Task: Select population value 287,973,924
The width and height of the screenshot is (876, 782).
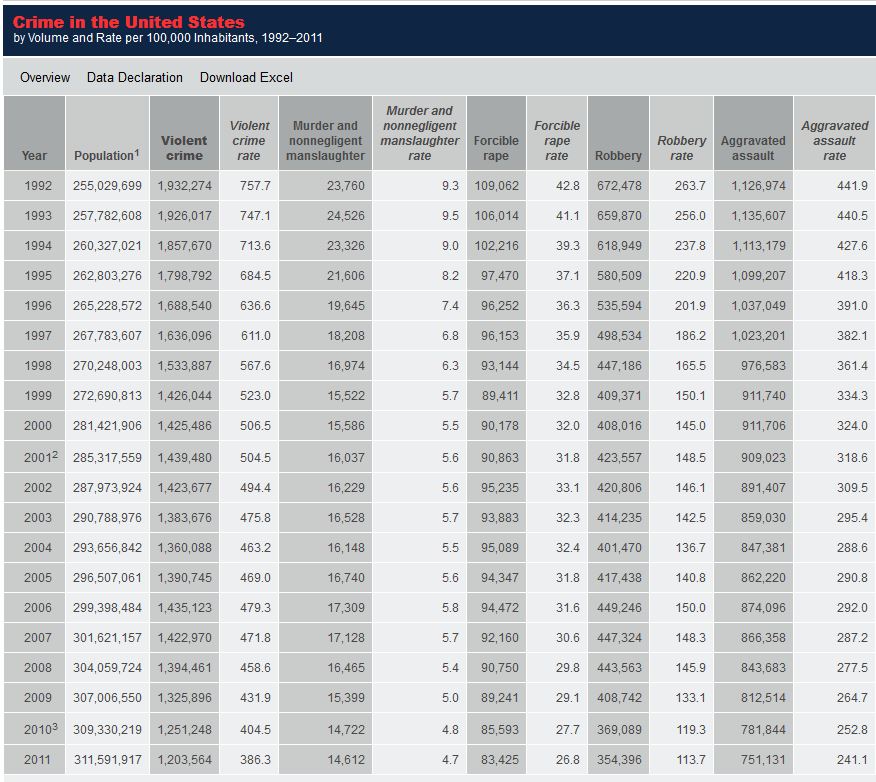Action: (x=107, y=488)
